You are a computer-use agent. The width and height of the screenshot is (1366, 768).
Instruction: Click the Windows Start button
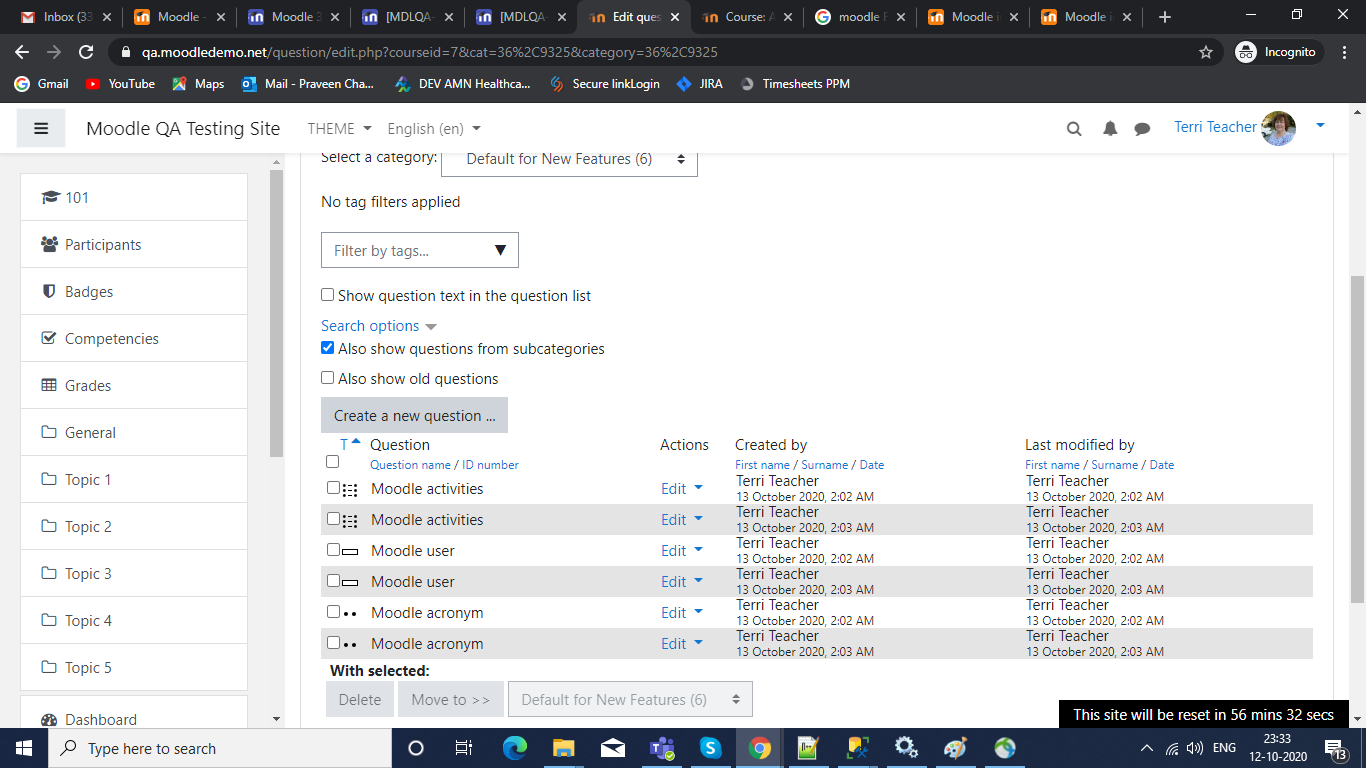(23, 748)
